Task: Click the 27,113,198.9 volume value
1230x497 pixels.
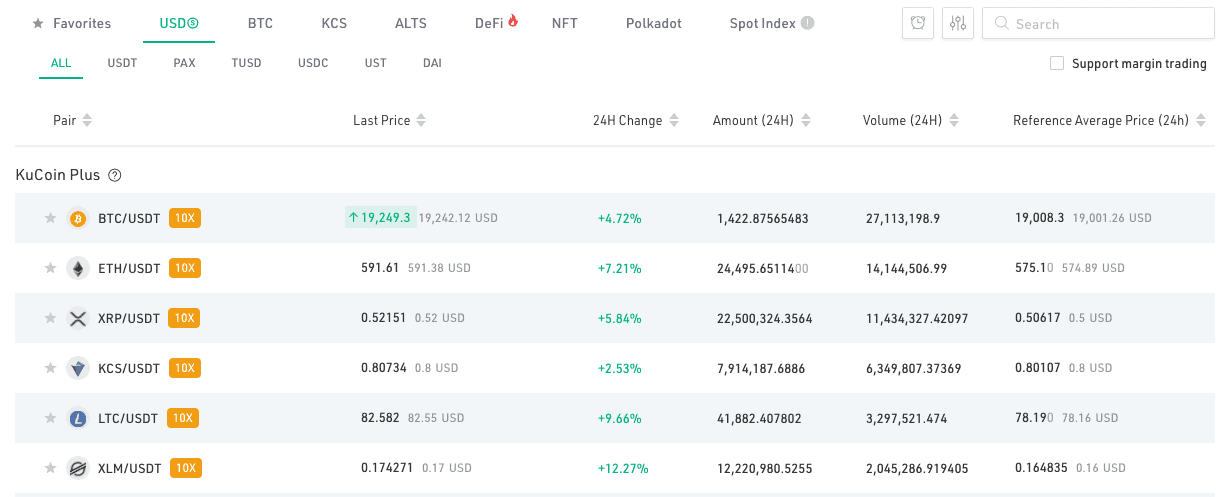Action: click(x=903, y=218)
